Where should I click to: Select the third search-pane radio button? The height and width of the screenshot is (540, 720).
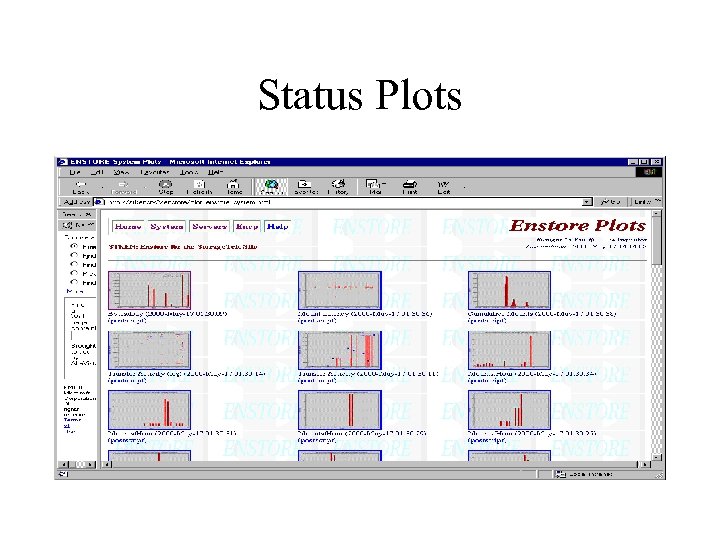74,264
